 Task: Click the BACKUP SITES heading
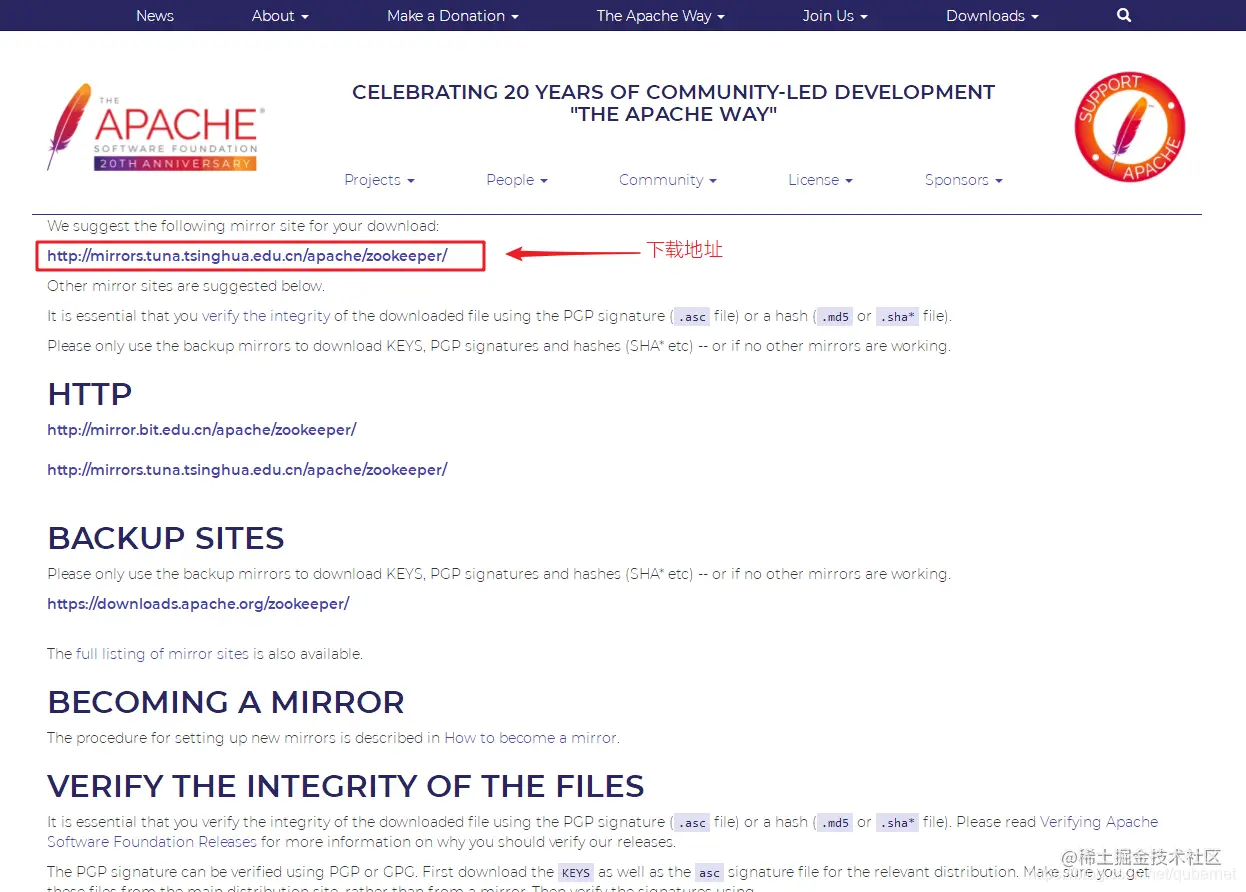click(166, 538)
